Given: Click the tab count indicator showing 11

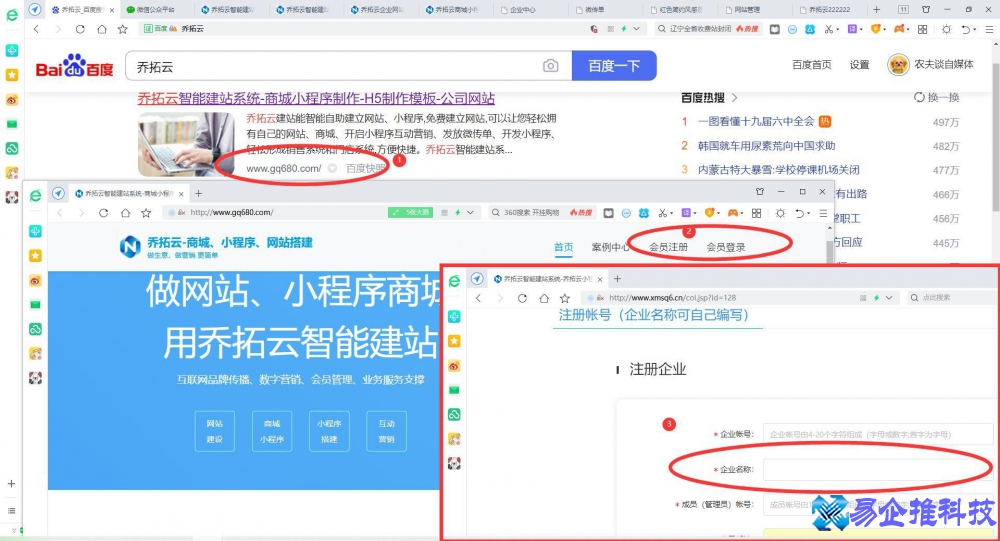Looking at the screenshot, I should [903, 10].
